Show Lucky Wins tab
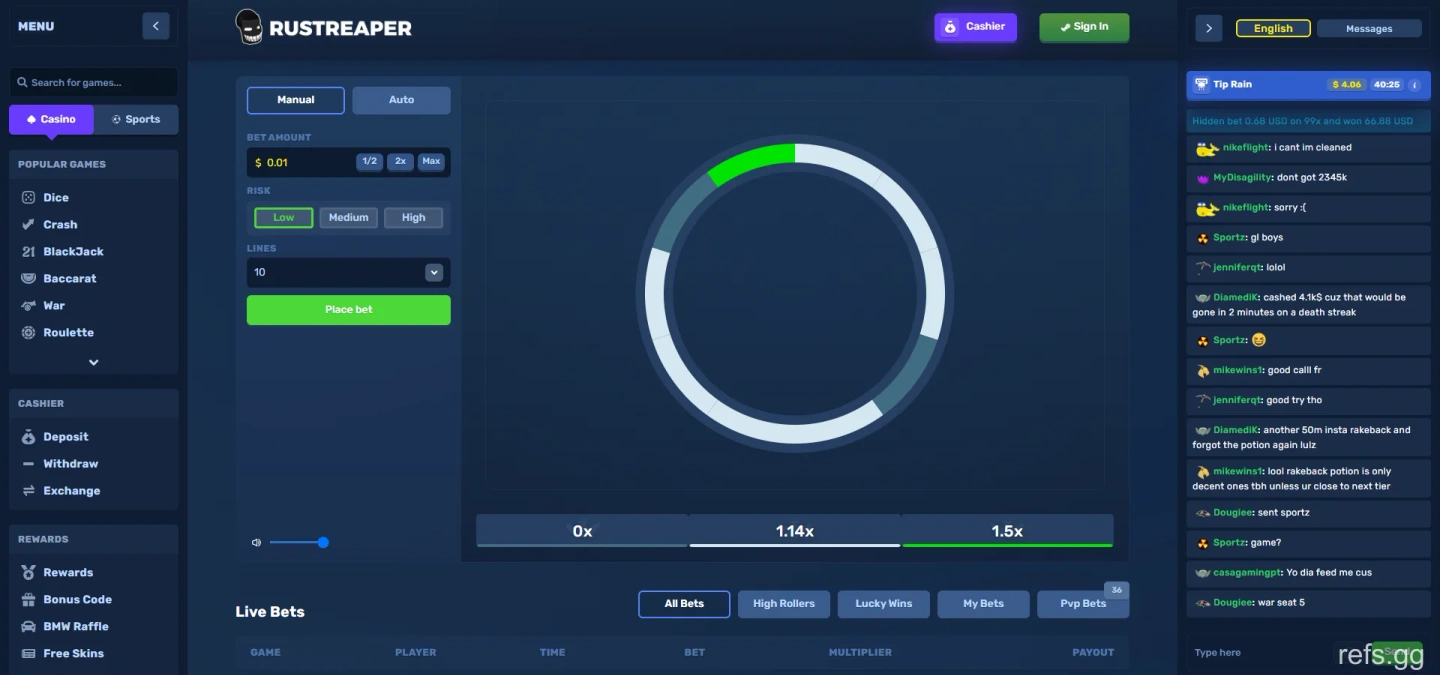The image size is (1440, 675). pos(884,604)
